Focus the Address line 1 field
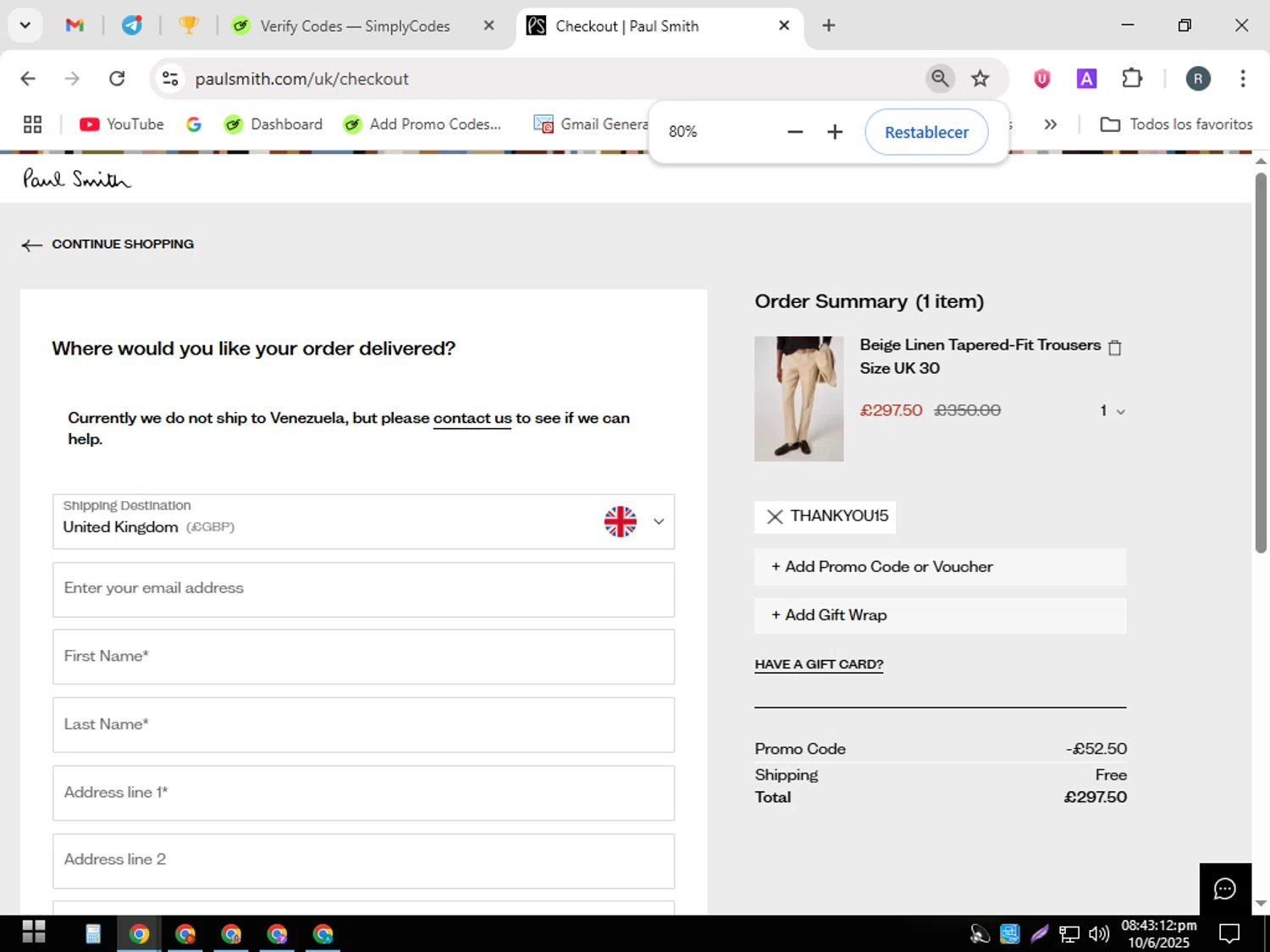The height and width of the screenshot is (952, 1270). [x=363, y=793]
